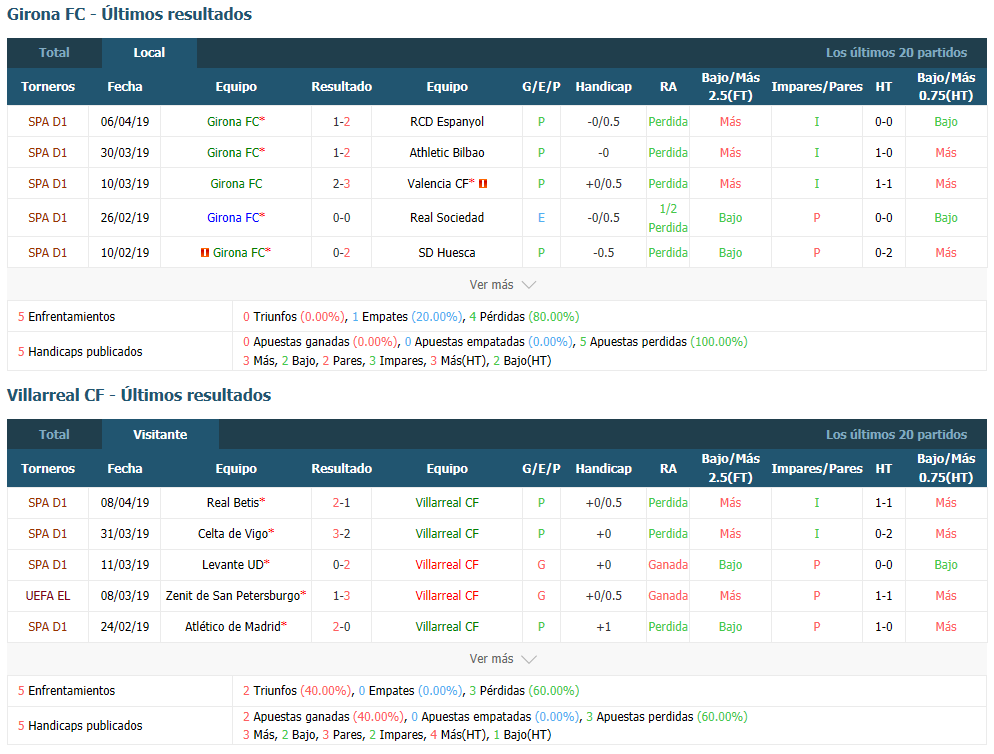
Task: Click the 1-3 result in the Zenit row
Action: click(x=342, y=596)
